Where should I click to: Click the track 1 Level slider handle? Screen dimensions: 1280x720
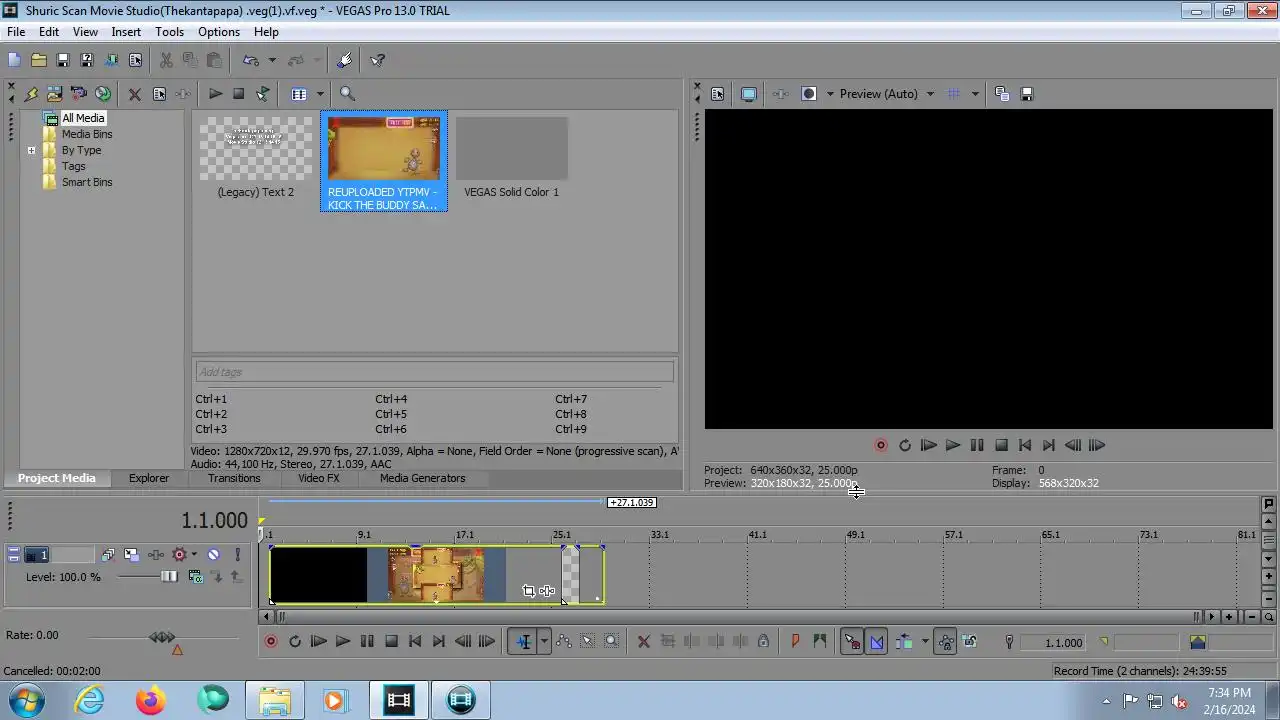(169, 576)
